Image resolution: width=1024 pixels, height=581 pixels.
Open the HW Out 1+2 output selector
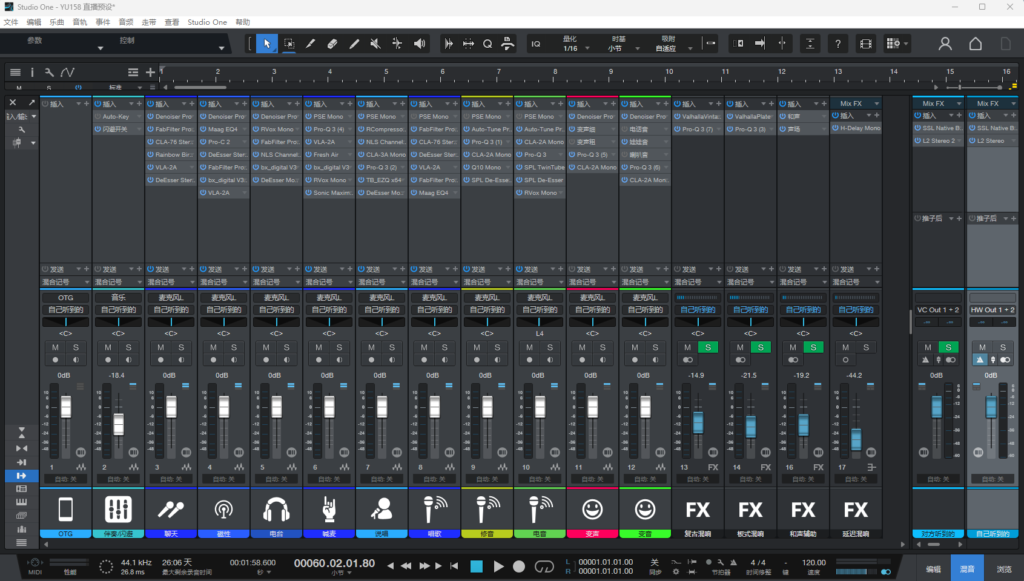(992, 310)
